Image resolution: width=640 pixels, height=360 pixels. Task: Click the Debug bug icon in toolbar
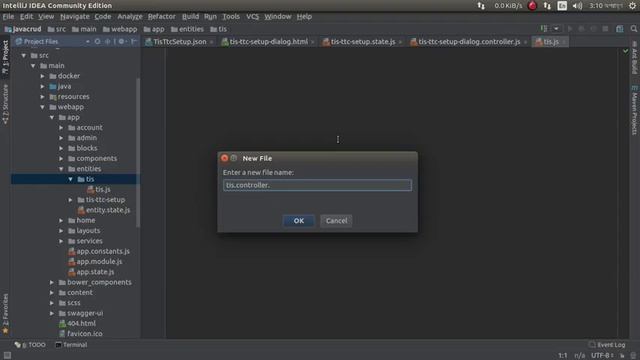tap(581, 29)
